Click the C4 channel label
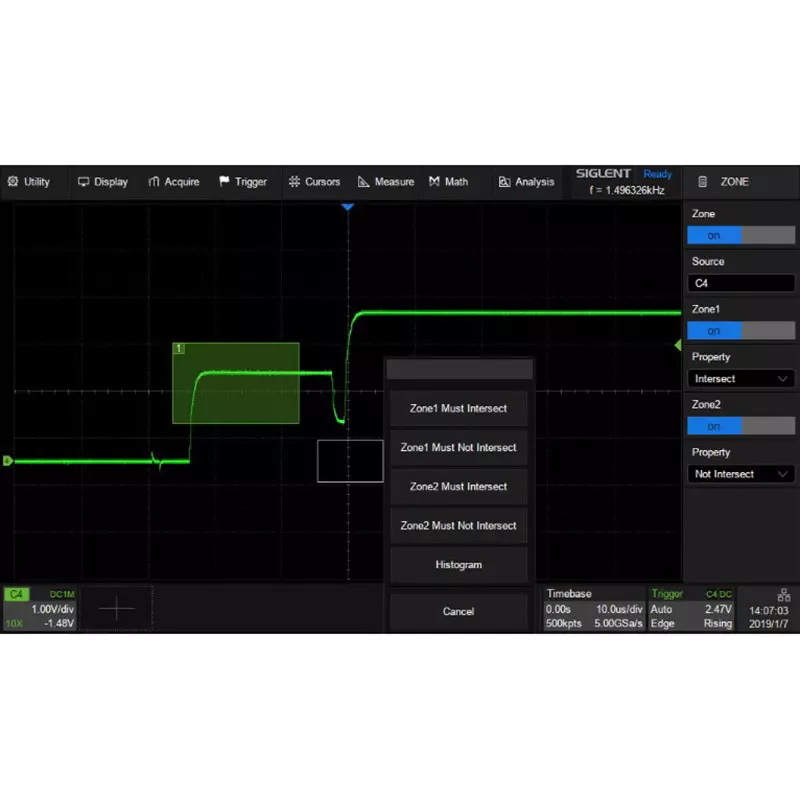Viewport: 800px width, 800px height. click(x=16, y=594)
